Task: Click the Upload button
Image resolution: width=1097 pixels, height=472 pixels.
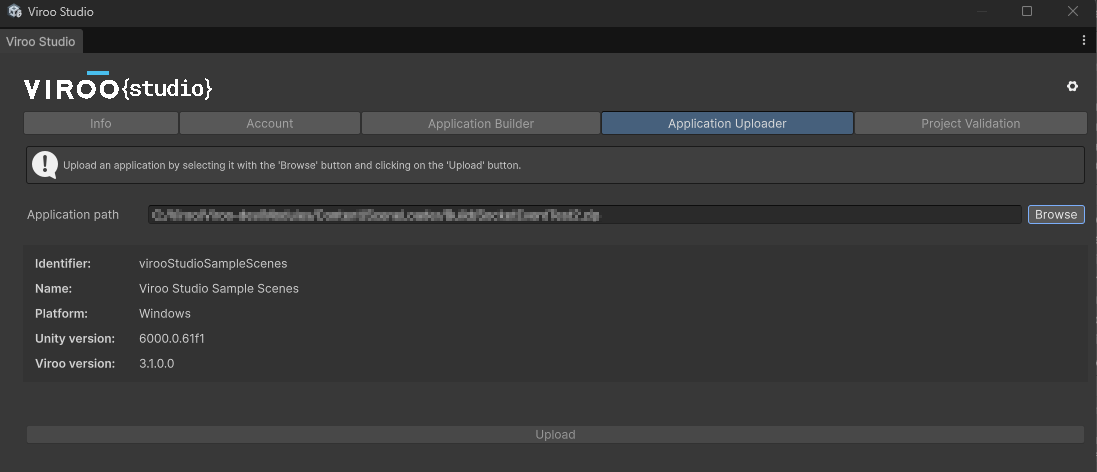Action: 555,434
